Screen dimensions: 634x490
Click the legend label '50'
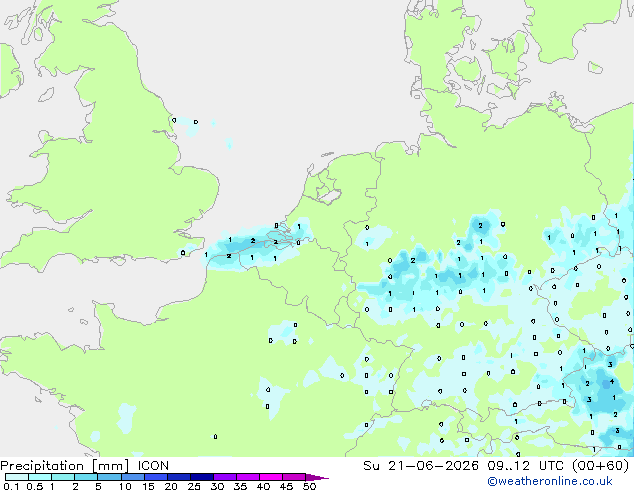click(309, 486)
